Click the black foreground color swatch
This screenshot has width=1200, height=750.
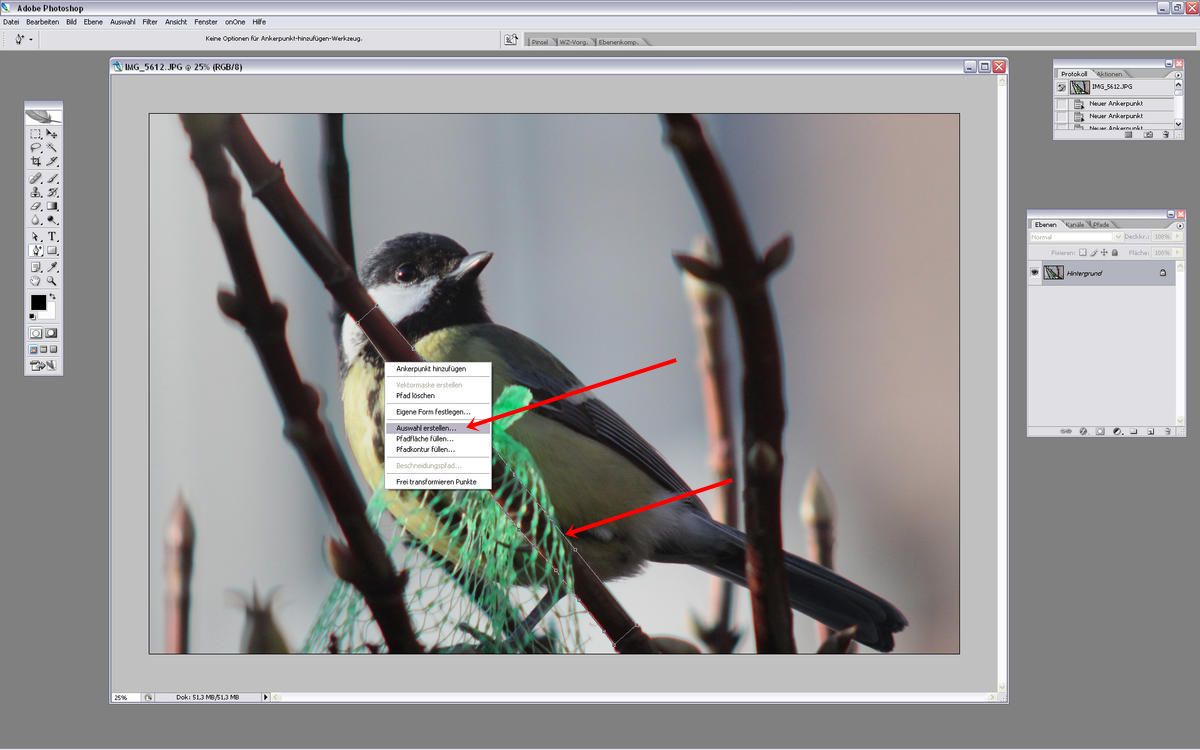(x=37, y=300)
